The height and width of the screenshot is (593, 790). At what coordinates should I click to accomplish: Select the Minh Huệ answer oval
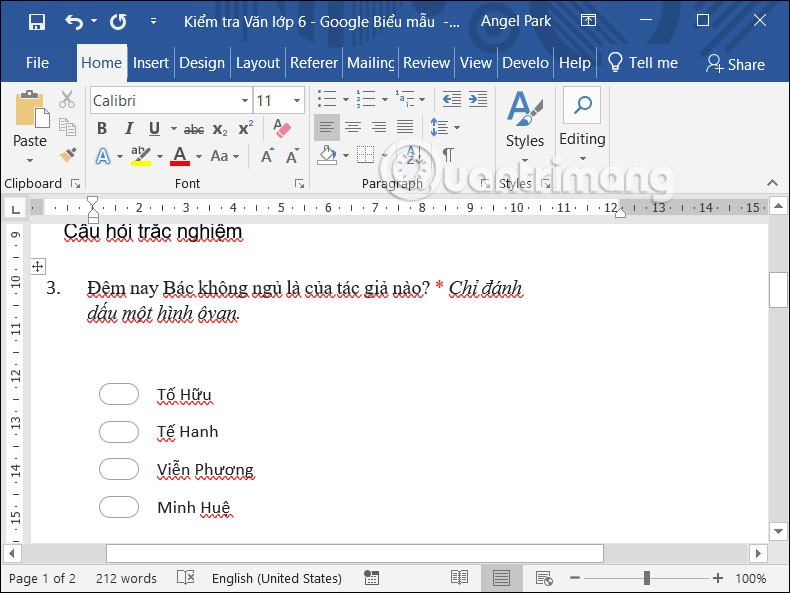click(x=119, y=507)
